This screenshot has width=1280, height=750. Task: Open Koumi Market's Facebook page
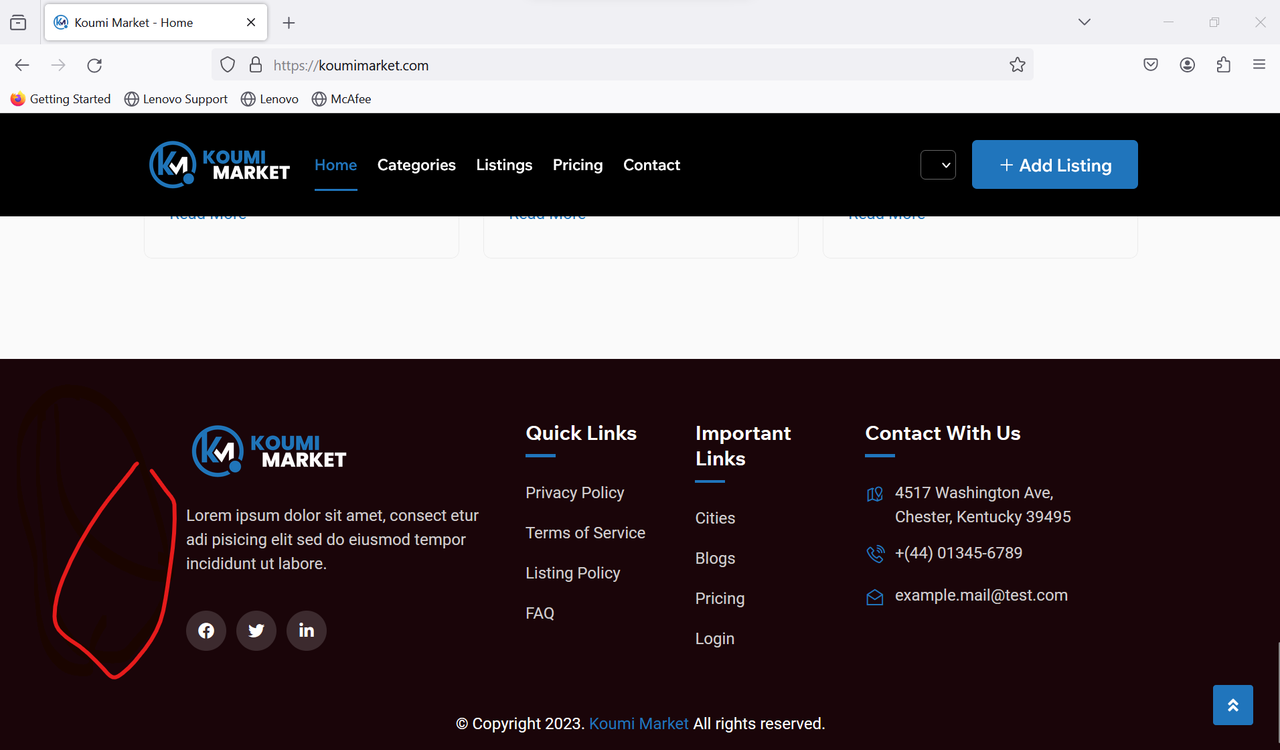(206, 630)
